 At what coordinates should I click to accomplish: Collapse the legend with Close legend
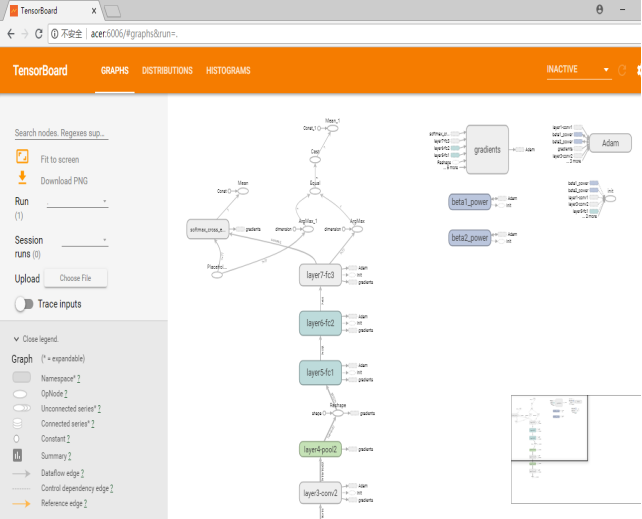pos(36,339)
